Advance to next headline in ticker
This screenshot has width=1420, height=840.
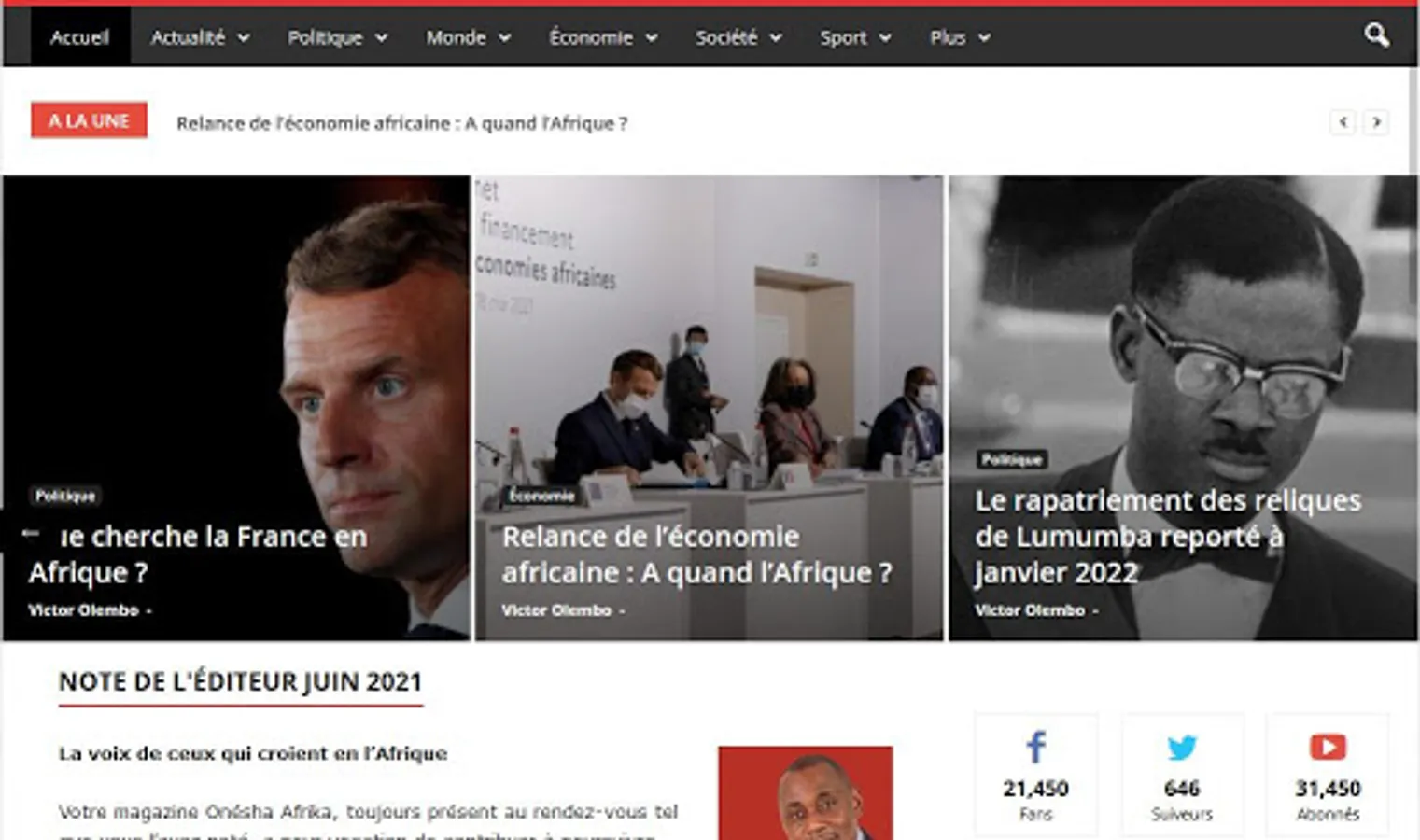click(1376, 122)
